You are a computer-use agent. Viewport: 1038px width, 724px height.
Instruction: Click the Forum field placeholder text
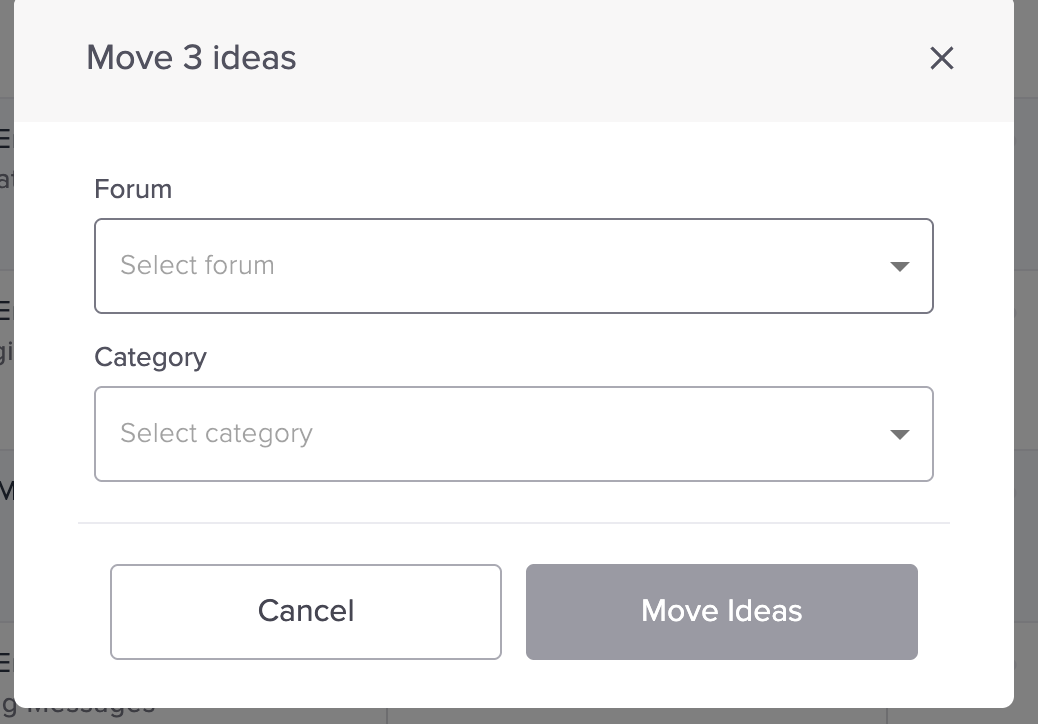(x=197, y=266)
